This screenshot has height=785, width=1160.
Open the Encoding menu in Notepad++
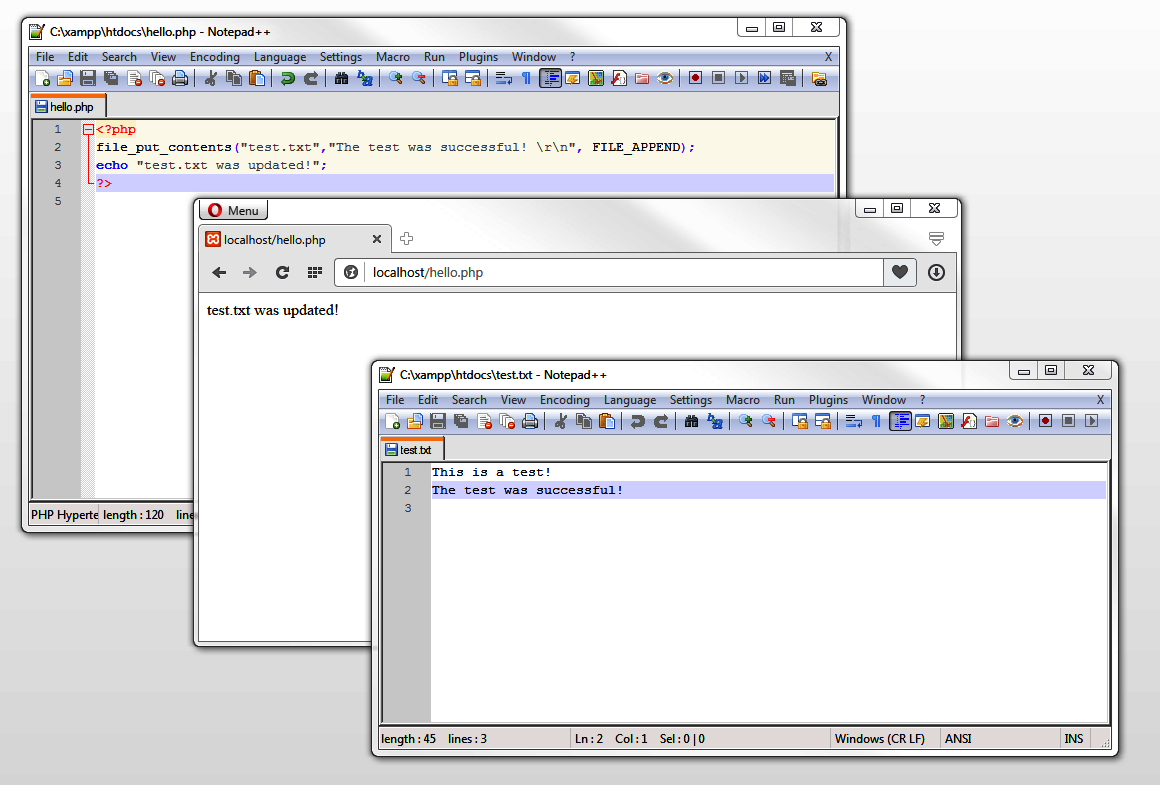point(564,399)
